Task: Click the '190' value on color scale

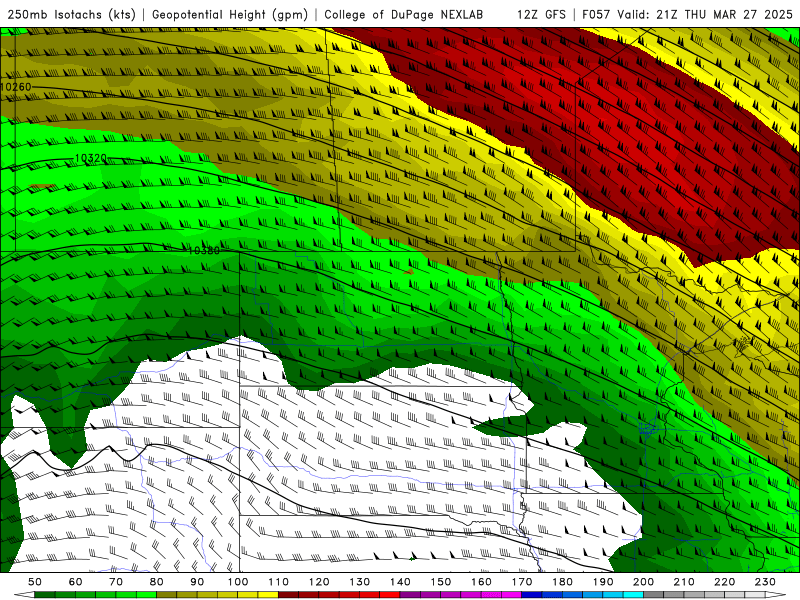Action: [603, 582]
